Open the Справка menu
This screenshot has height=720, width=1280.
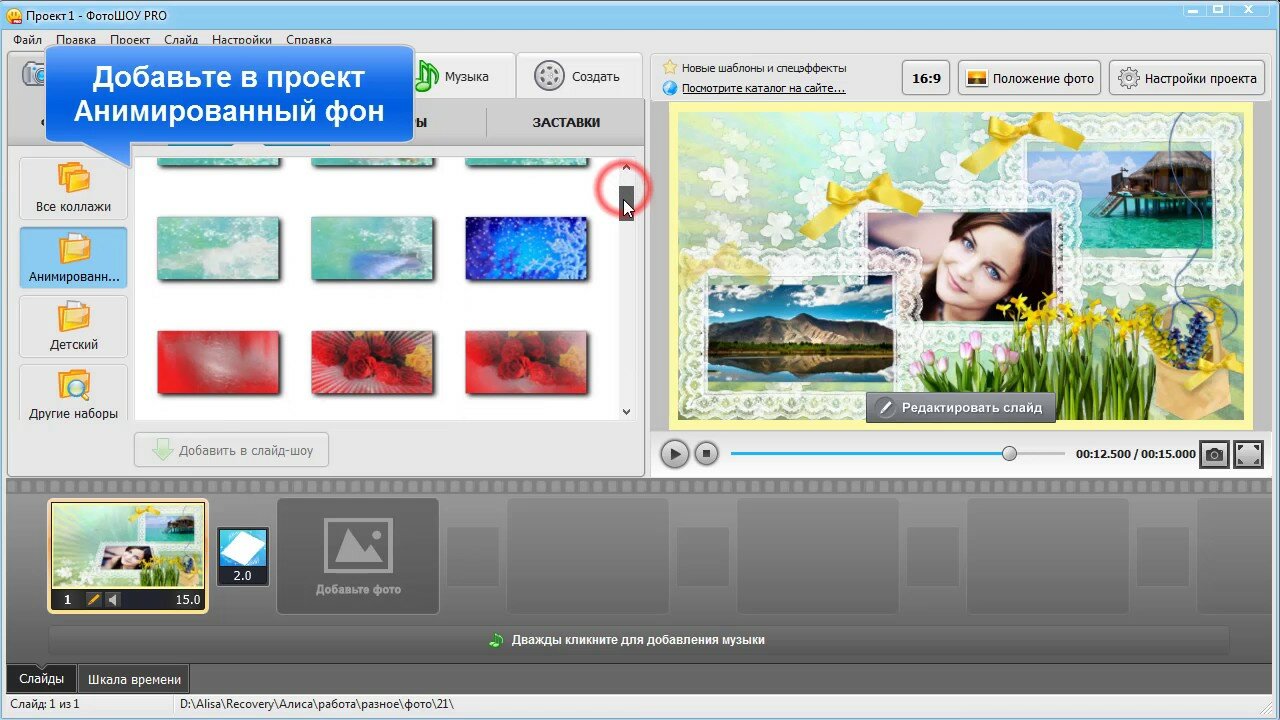(309, 40)
